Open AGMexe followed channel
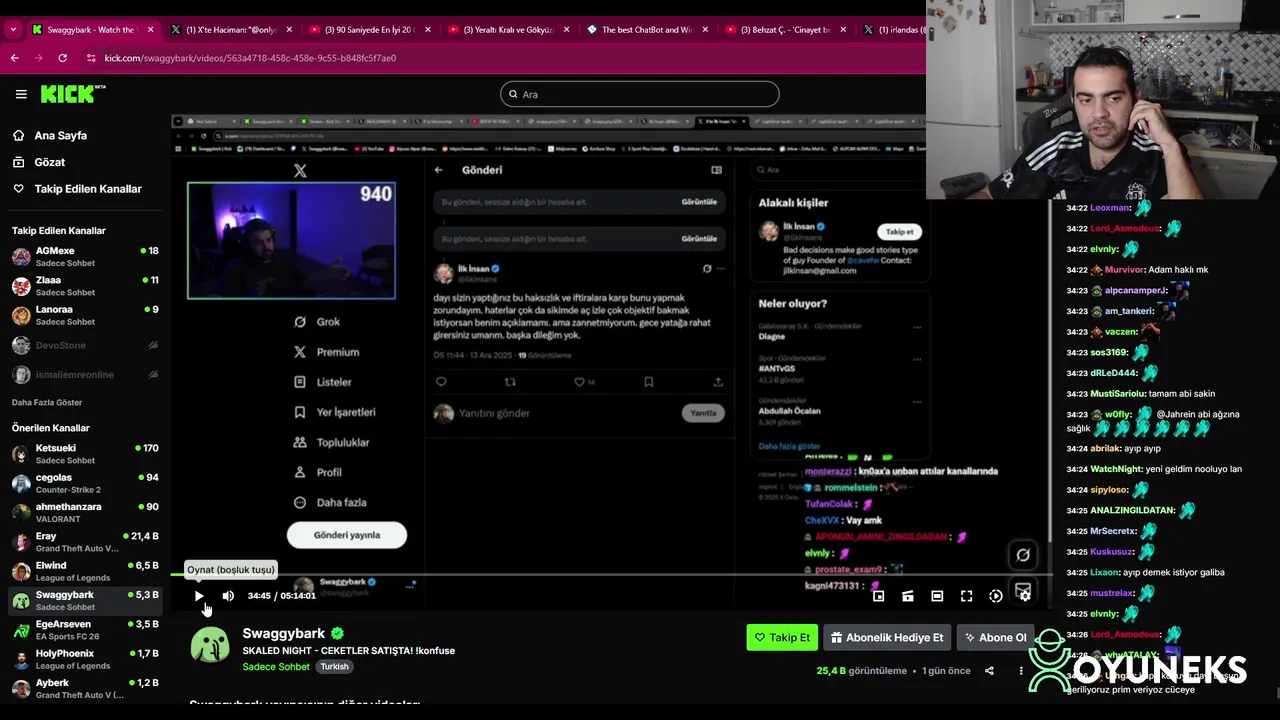The image size is (1280, 720). click(85, 257)
